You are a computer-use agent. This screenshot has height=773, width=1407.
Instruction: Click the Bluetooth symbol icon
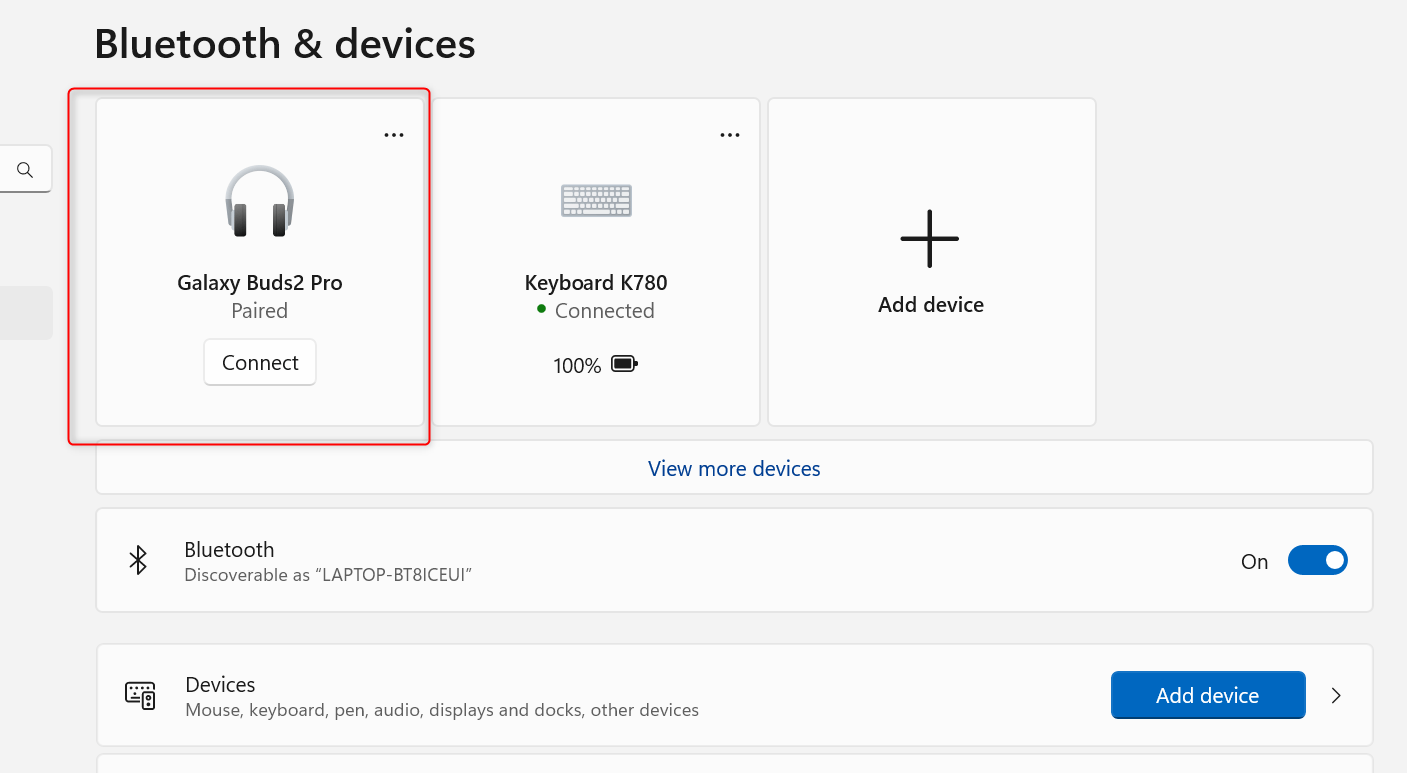[139, 560]
